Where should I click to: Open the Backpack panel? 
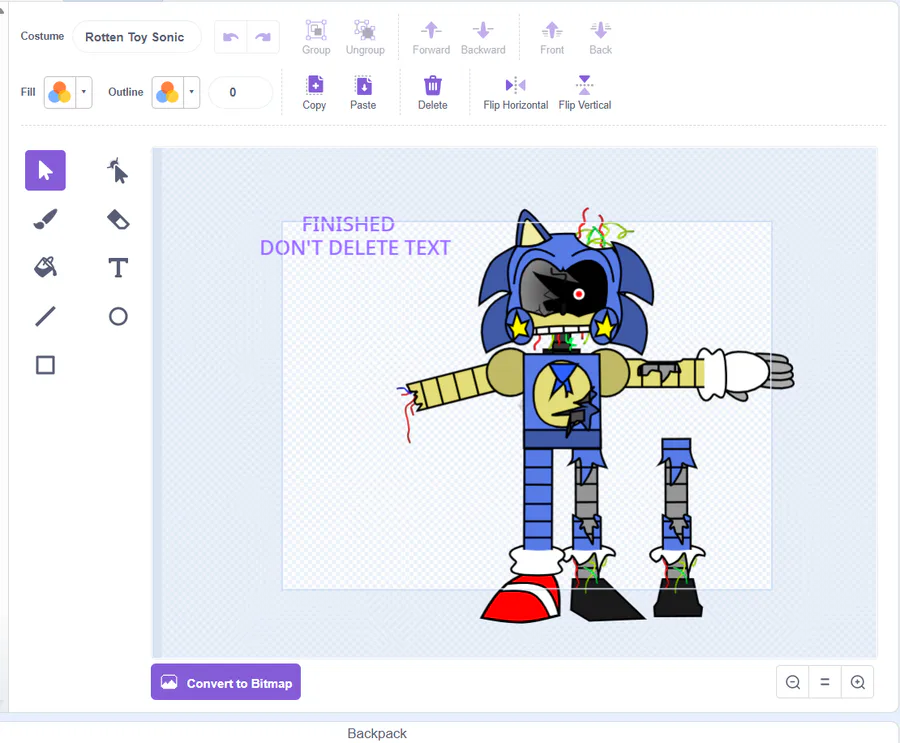377,733
